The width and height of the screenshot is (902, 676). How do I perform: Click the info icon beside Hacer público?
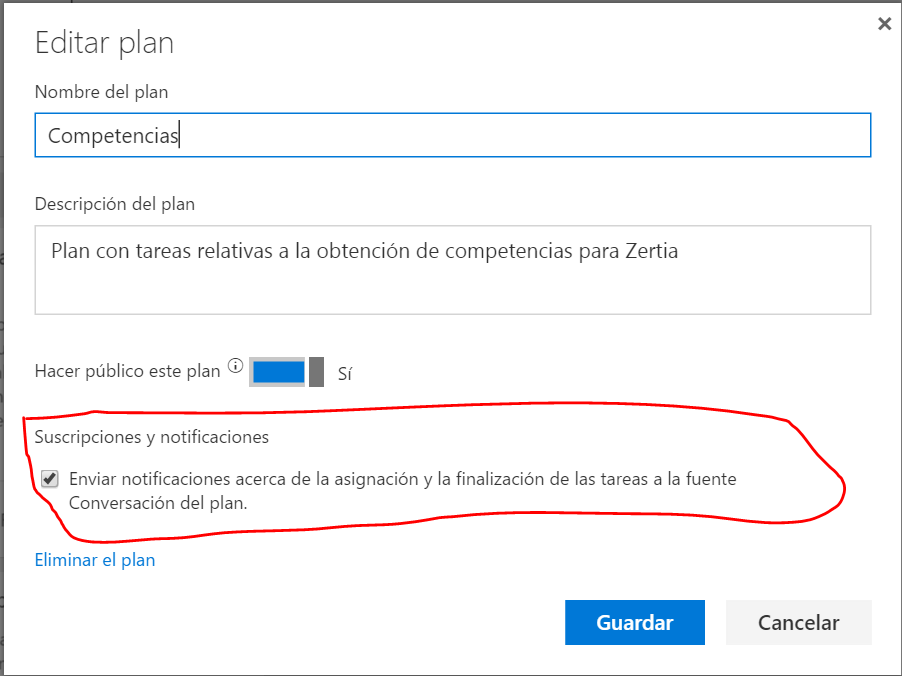pos(235,366)
